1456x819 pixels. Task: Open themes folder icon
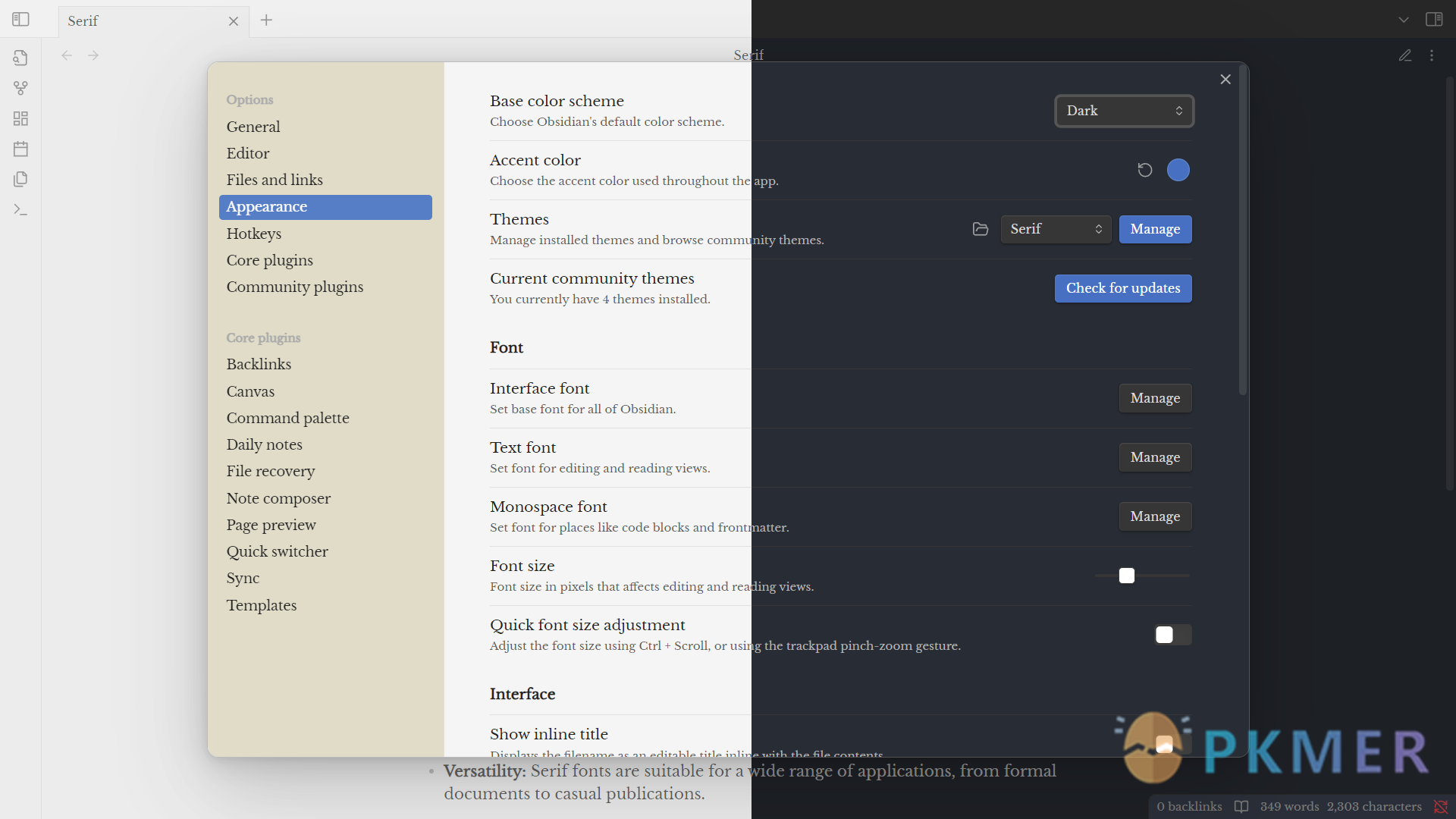click(x=981, y=229)
